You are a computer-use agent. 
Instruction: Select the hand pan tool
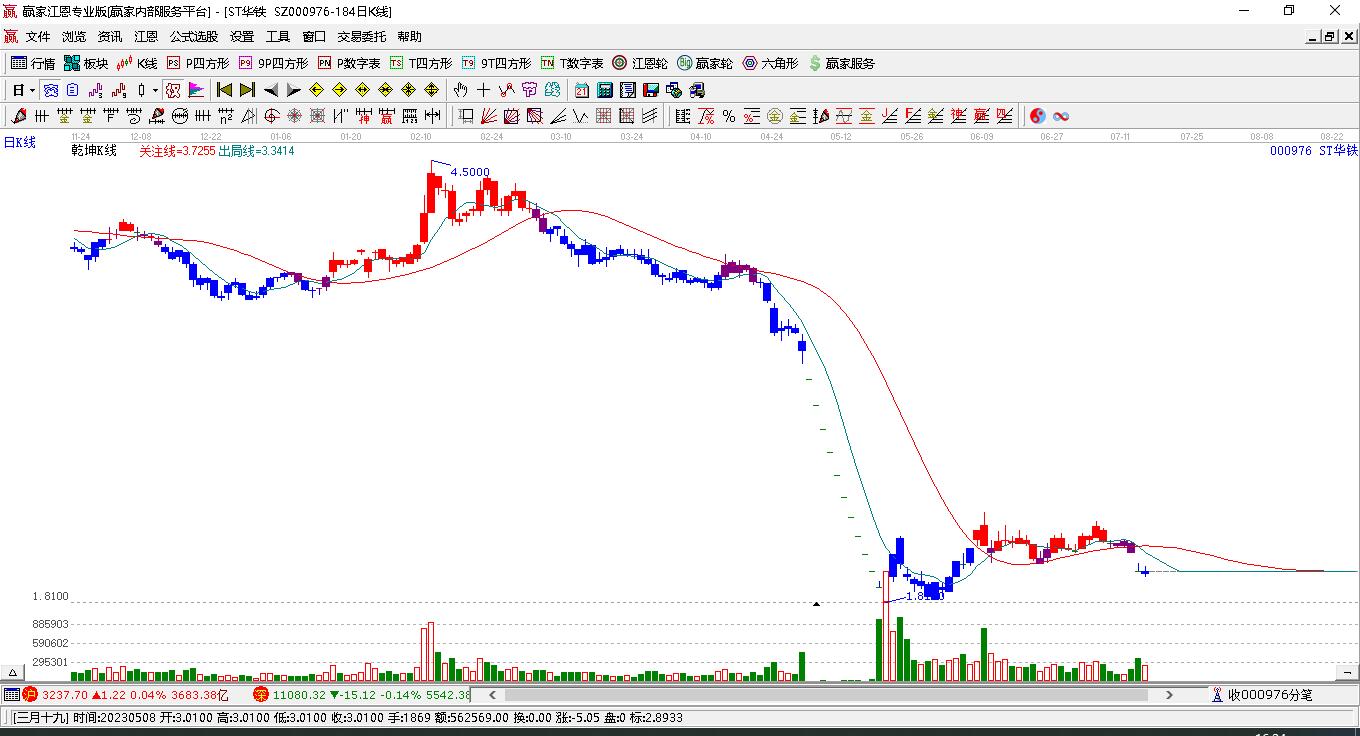point(461,90)
